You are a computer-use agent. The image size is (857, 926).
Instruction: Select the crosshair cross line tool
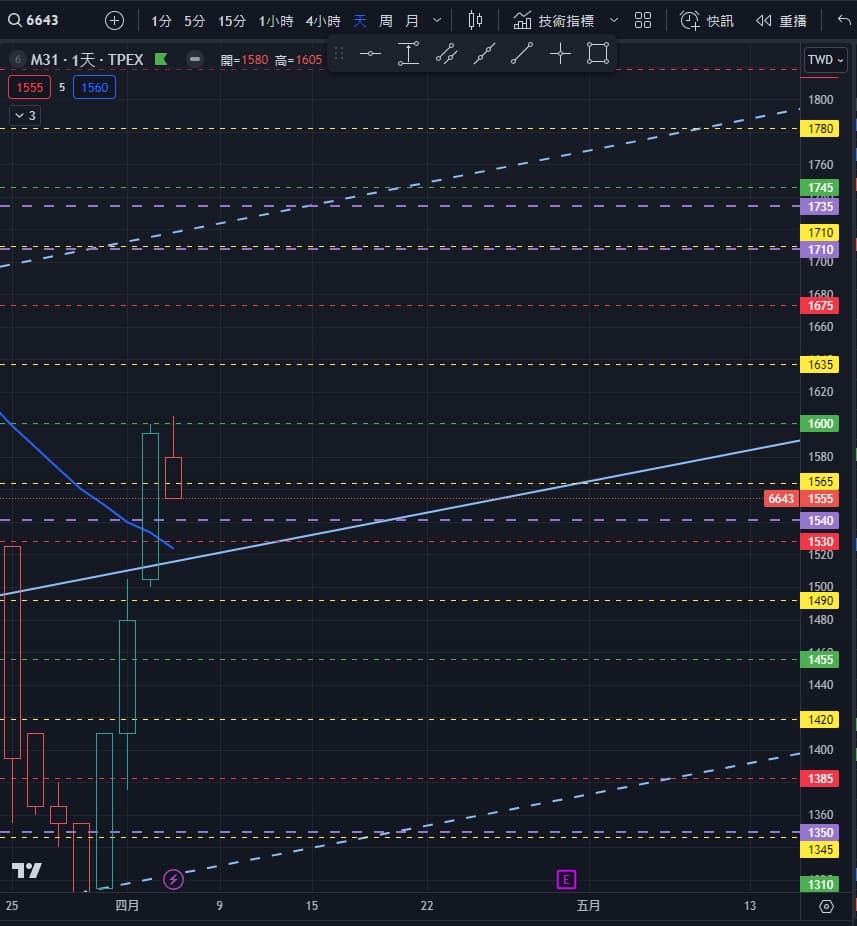pos(560,54)
